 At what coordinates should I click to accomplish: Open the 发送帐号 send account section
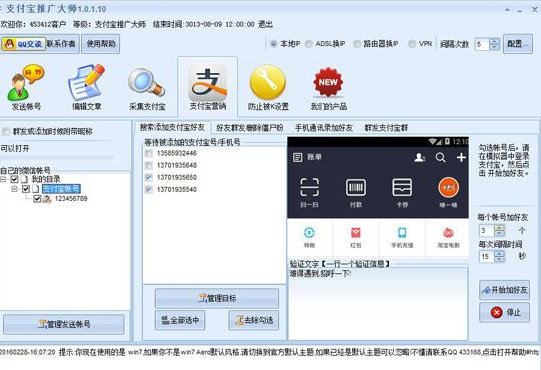click(26, 88)
